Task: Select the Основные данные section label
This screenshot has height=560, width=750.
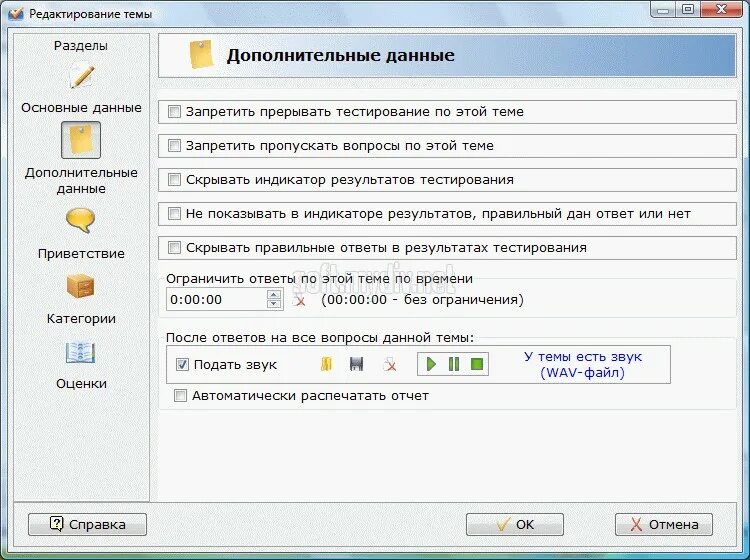Action: [81, 108]
